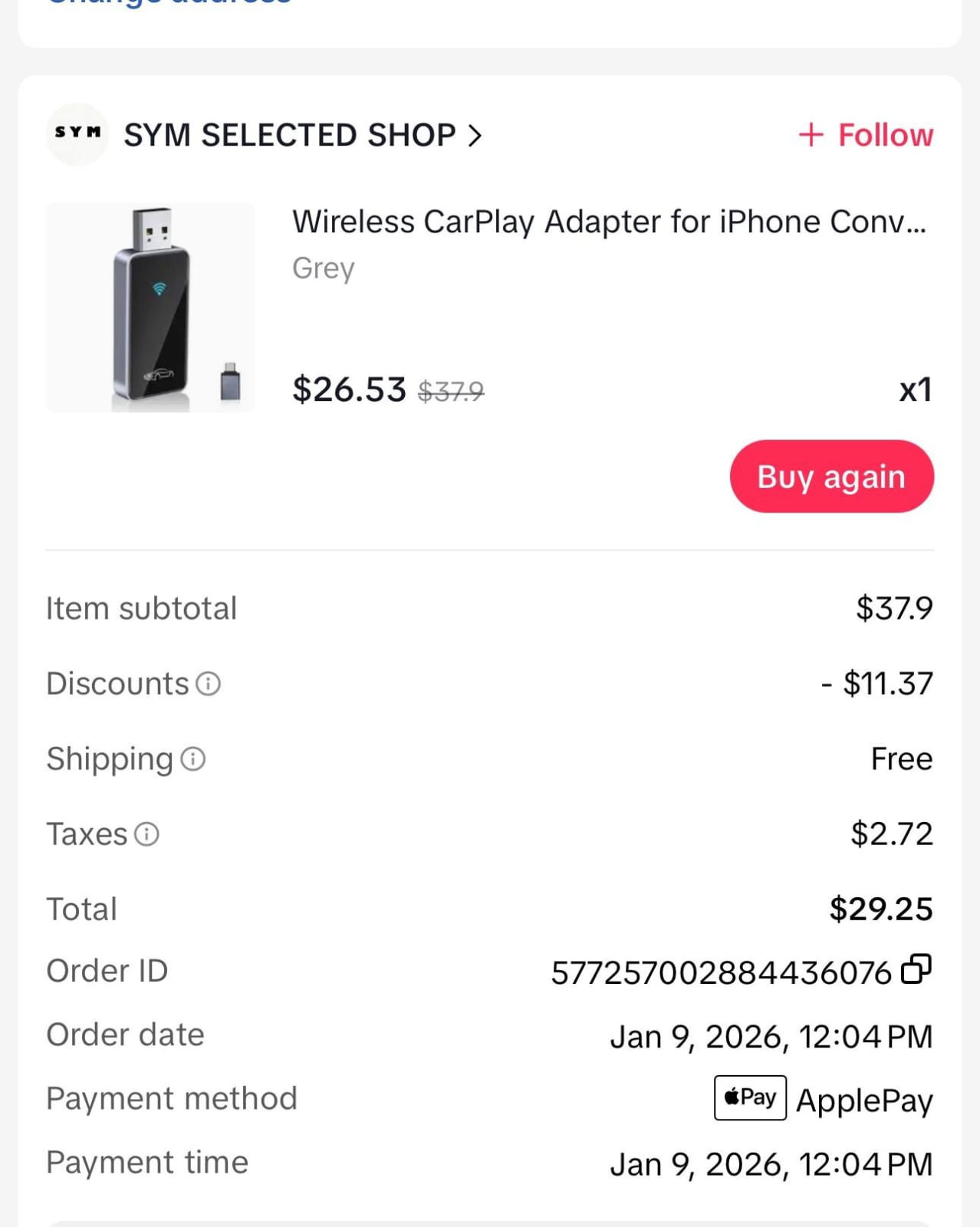Open SYM SELECTED SHOP store name

(x=290, y=135)
